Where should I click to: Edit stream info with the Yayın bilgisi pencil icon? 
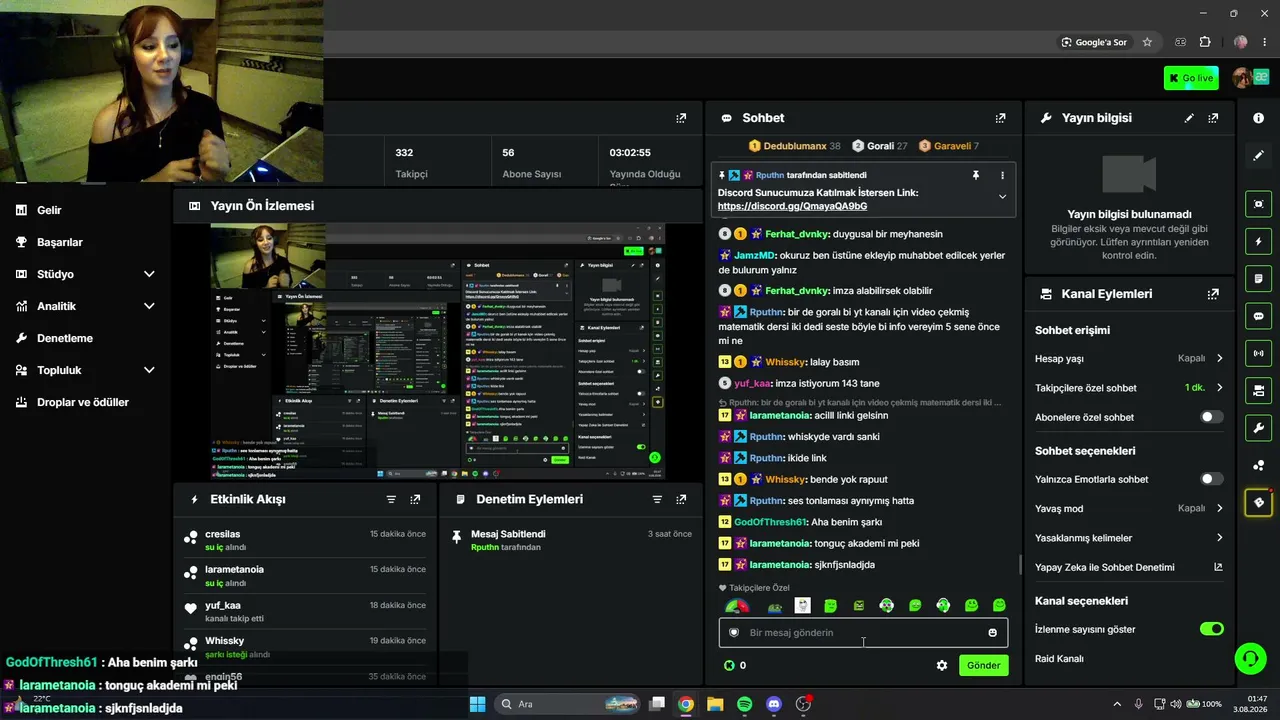pos(1189,118)
